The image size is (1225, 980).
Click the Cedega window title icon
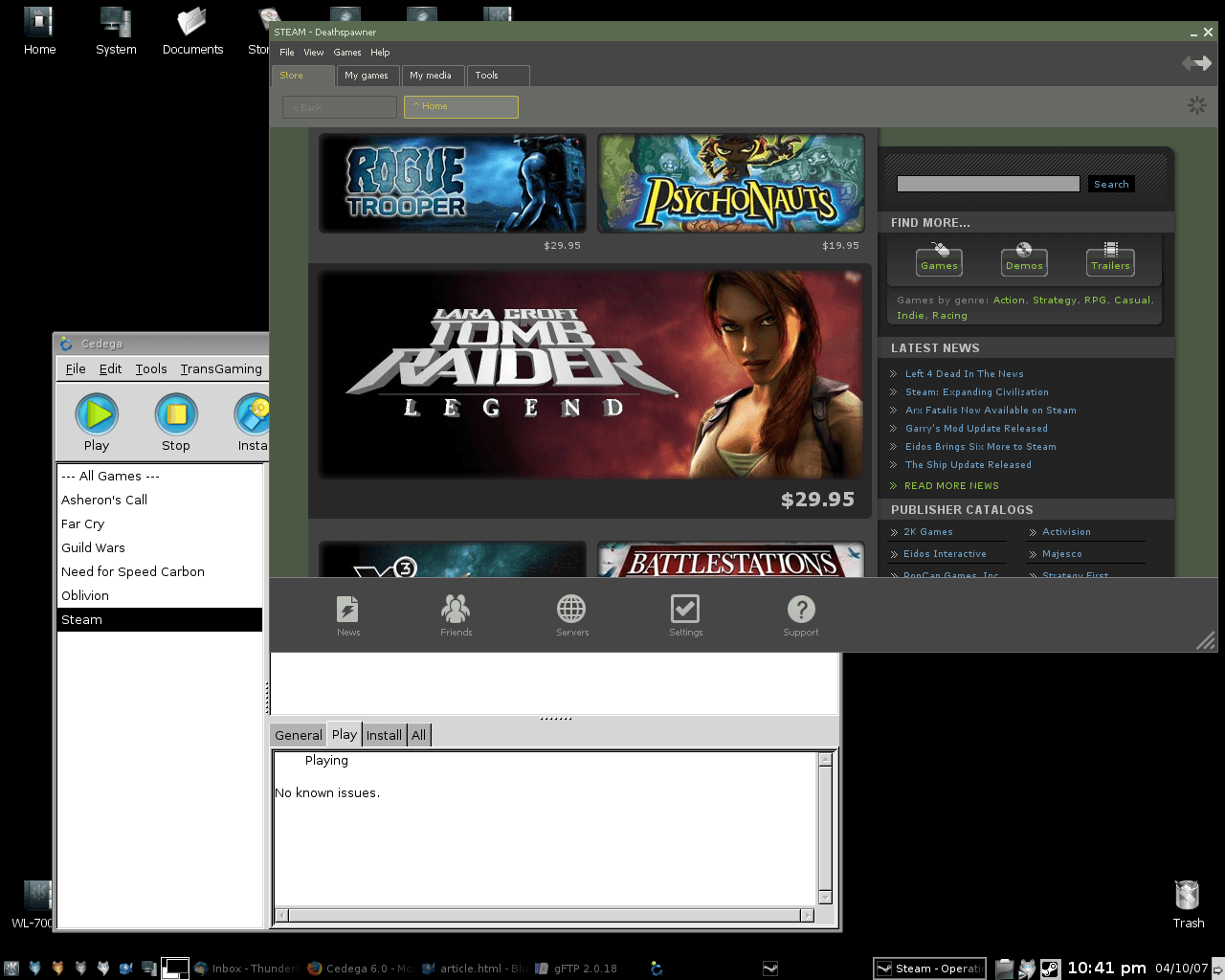point(66,344)
